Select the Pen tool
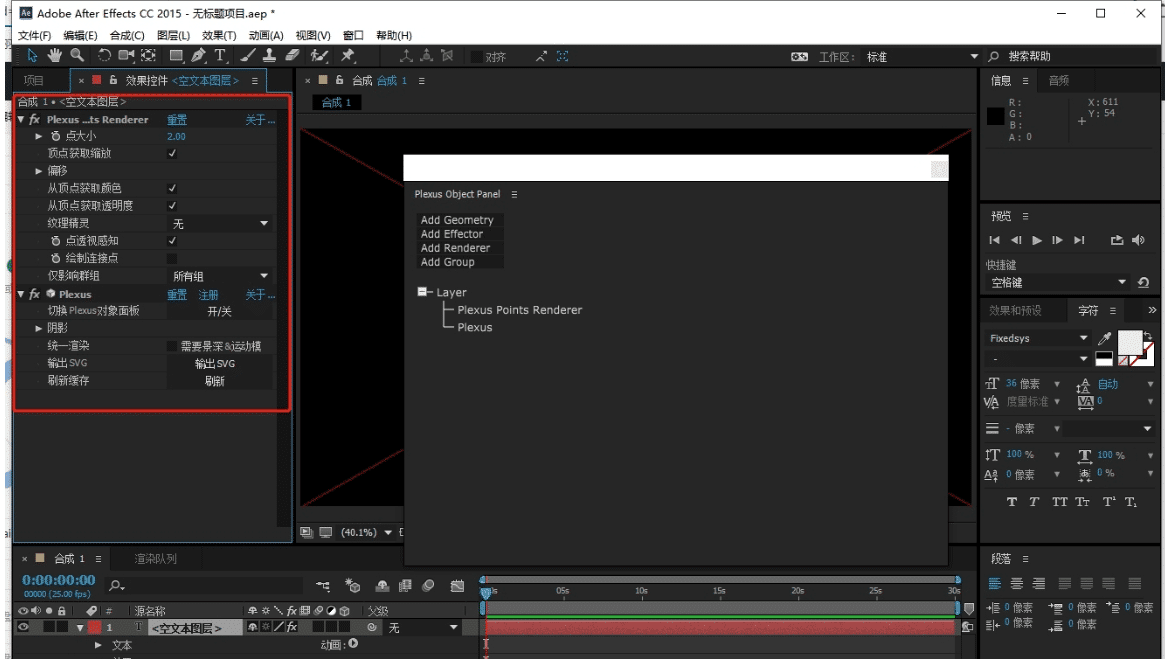 tap(199, 56)
